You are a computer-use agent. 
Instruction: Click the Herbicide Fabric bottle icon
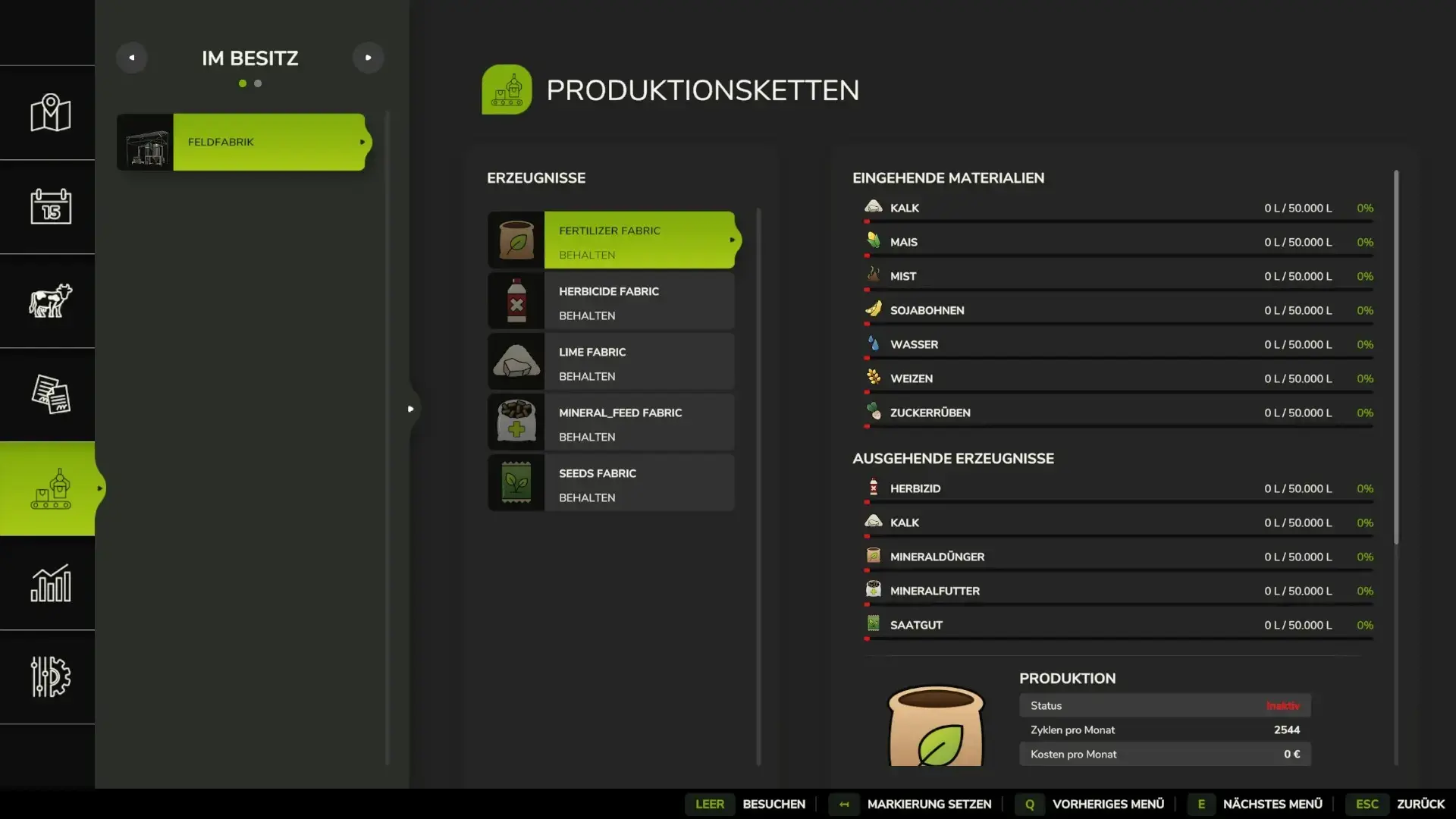point(516,301)
